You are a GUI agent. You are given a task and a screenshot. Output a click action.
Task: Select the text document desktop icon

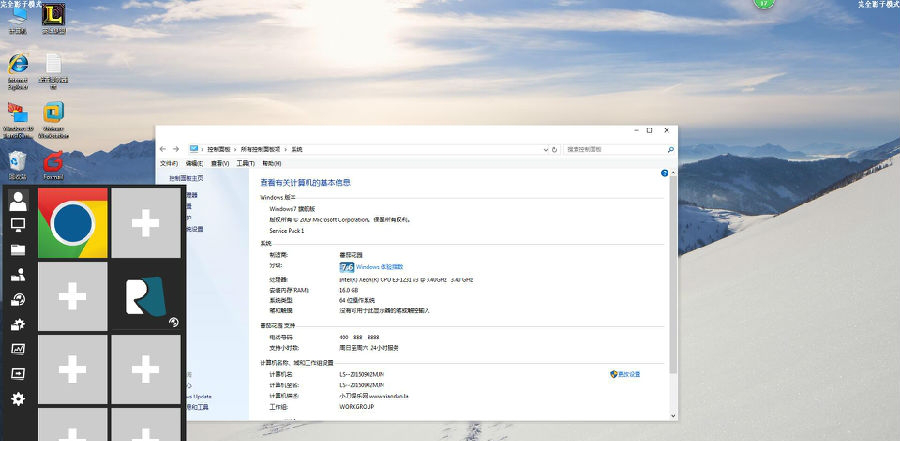click(x=53, y=71)
